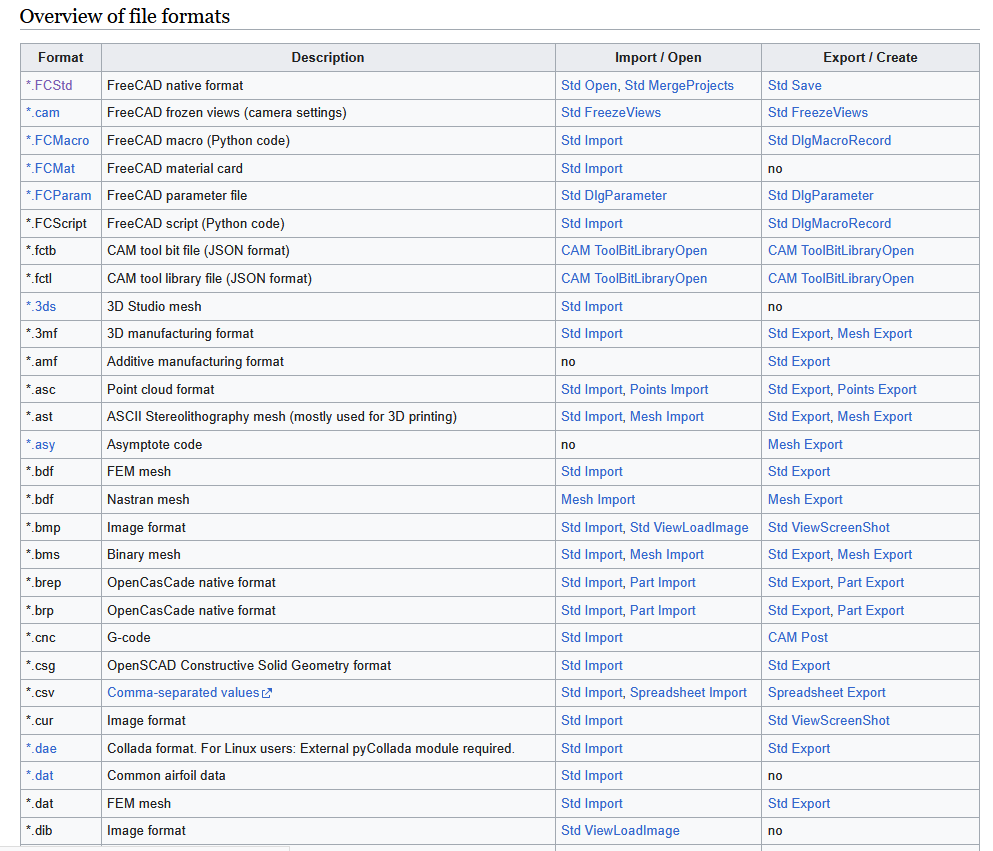Click Part Export in the *.brp row
Viewport: 993px width, 851px height.
(x=871, y=610)
